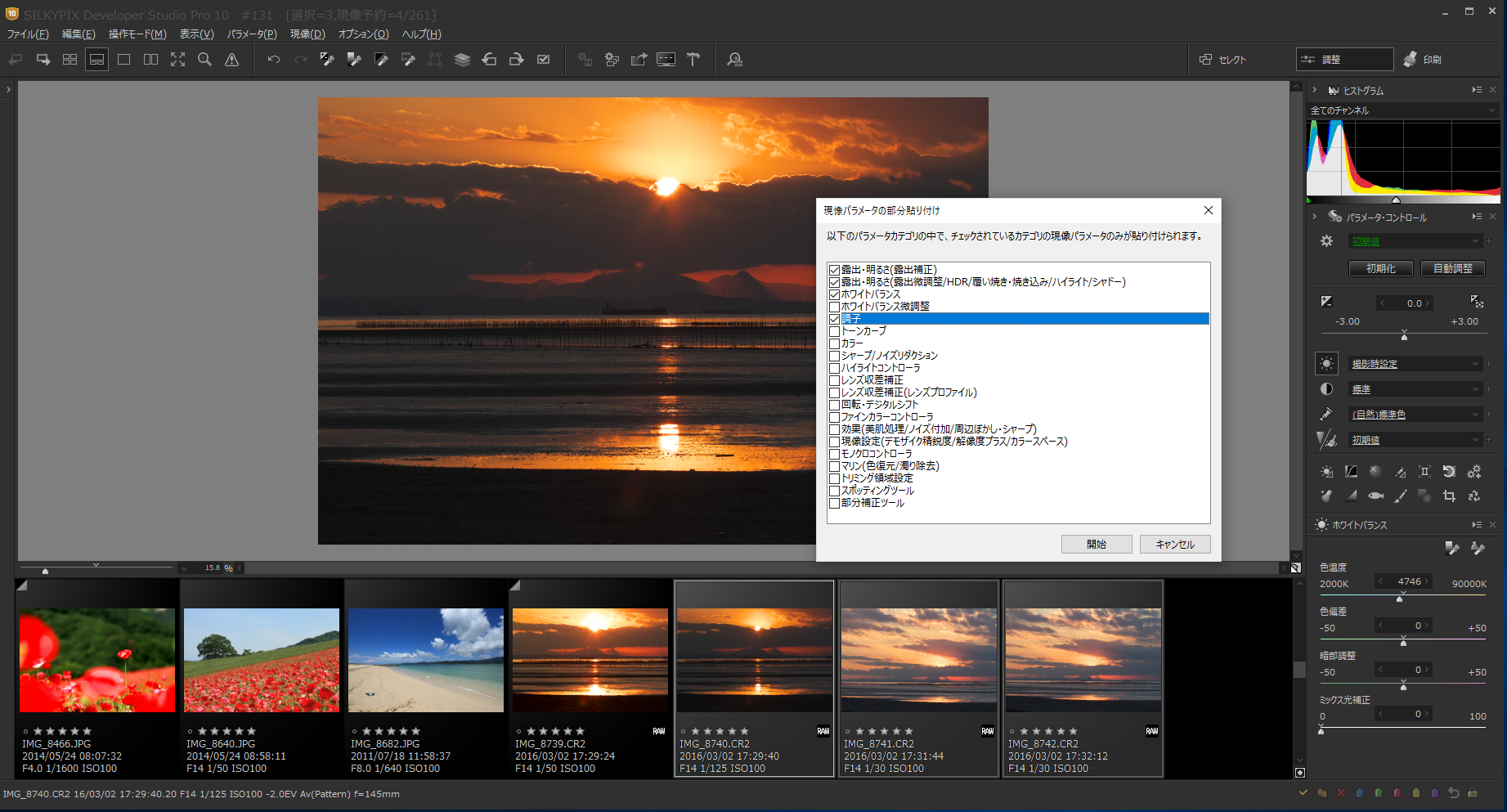Collapse the ヒストグラム panel chevron
The image size is (1507, 812).
(x=1314, y=90)
